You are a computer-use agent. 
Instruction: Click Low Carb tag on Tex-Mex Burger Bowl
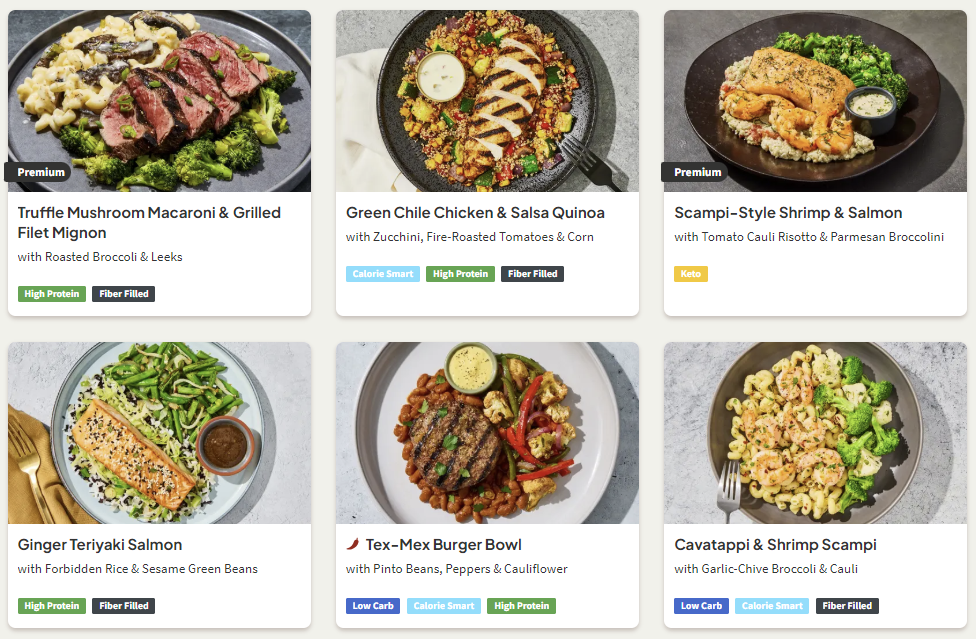373,606
